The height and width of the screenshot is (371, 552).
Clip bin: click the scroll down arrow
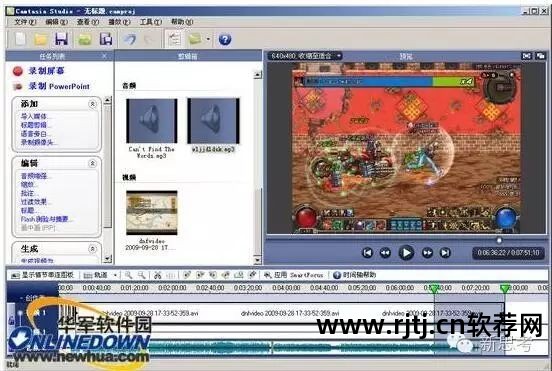[258, 260]
